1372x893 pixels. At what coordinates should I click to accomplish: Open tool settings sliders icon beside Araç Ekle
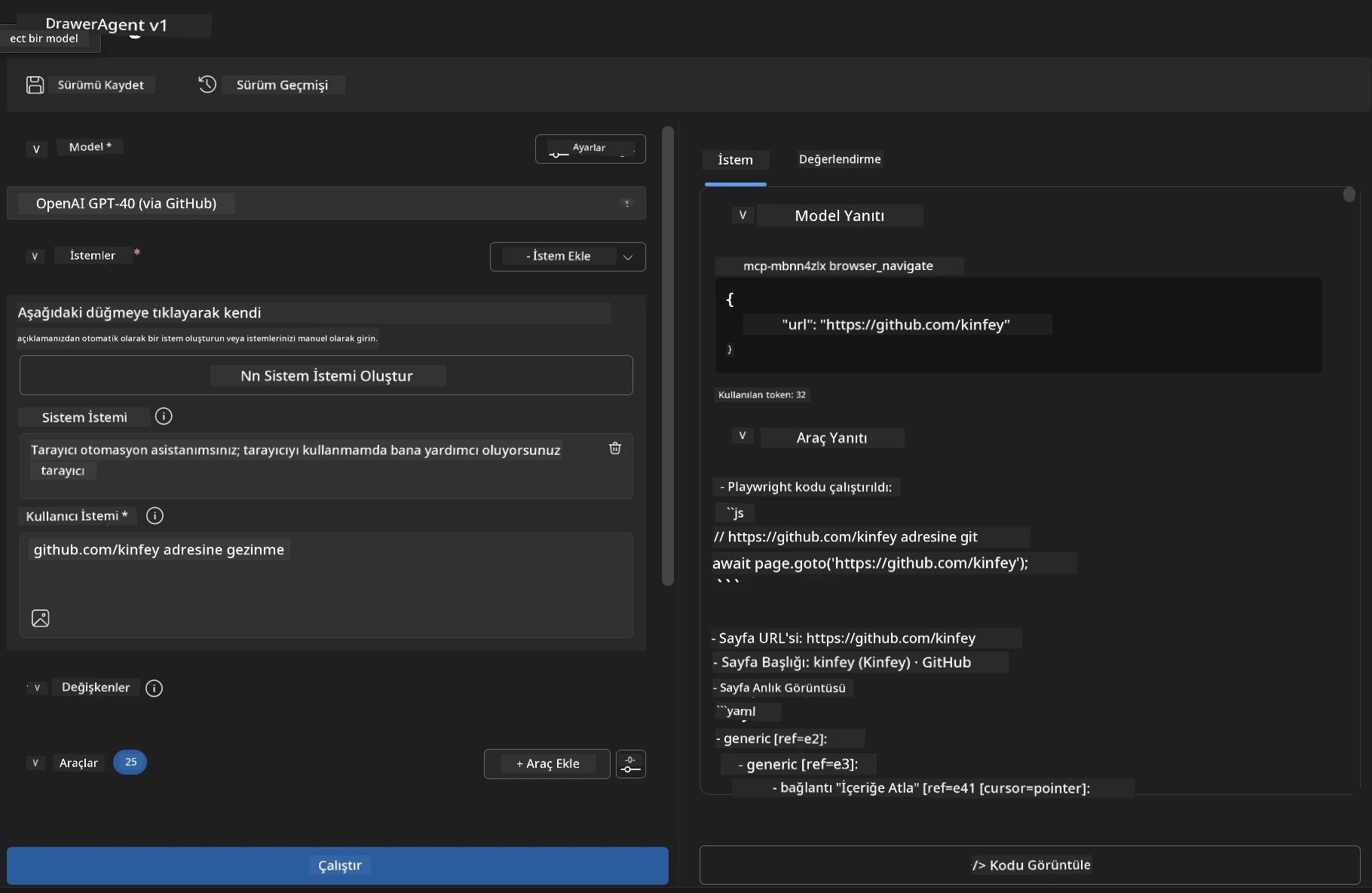(x=631, y=764)
